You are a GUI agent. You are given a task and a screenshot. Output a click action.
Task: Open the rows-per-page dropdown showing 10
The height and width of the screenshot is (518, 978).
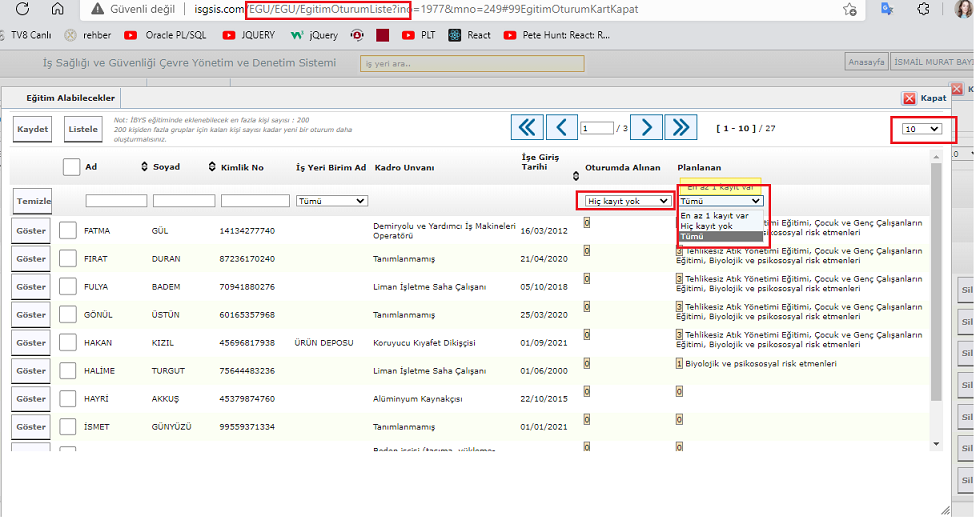click(x=921, y=129)
